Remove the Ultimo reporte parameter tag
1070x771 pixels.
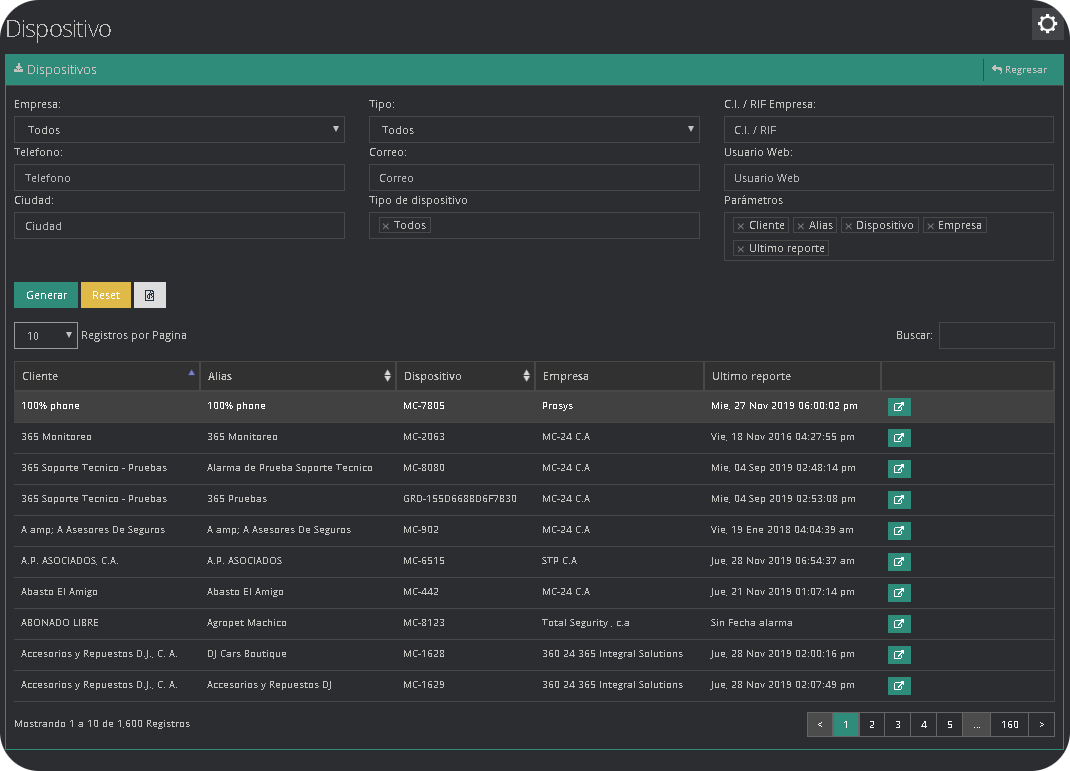[741, 249]
